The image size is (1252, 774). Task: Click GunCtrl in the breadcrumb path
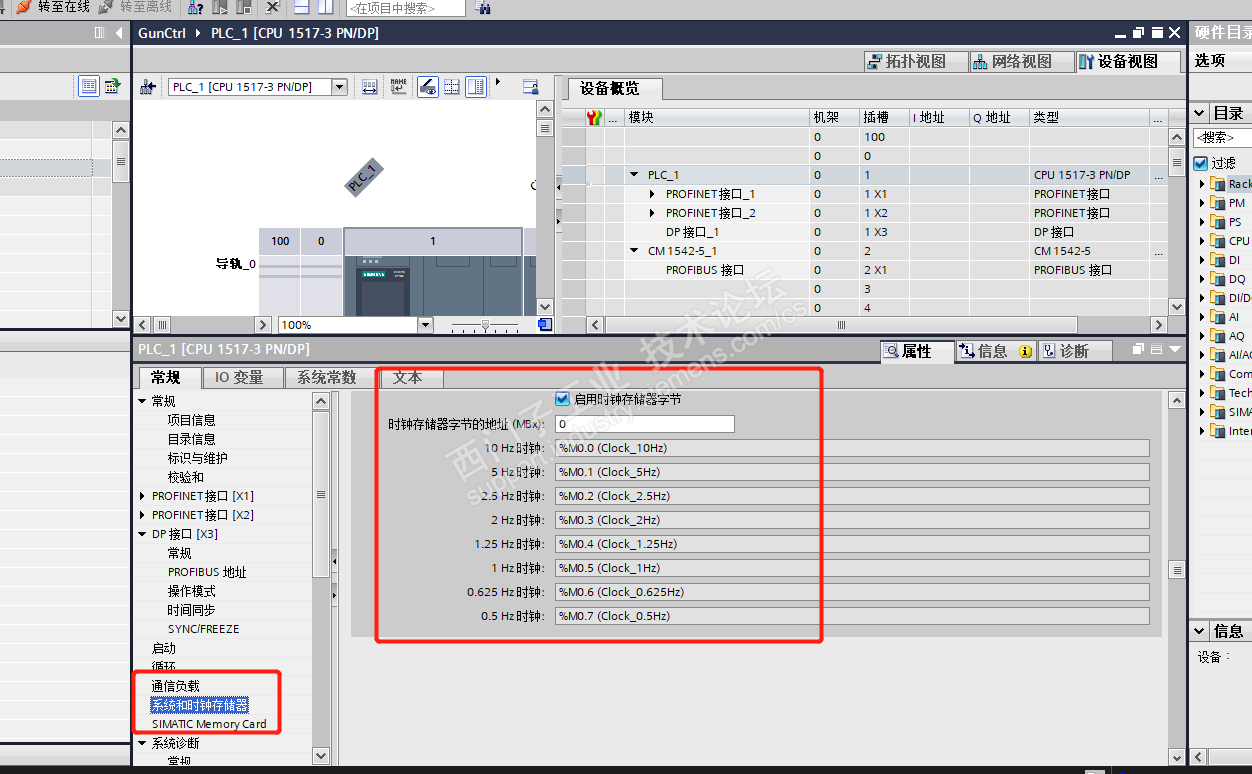click(x=162, y=33)
